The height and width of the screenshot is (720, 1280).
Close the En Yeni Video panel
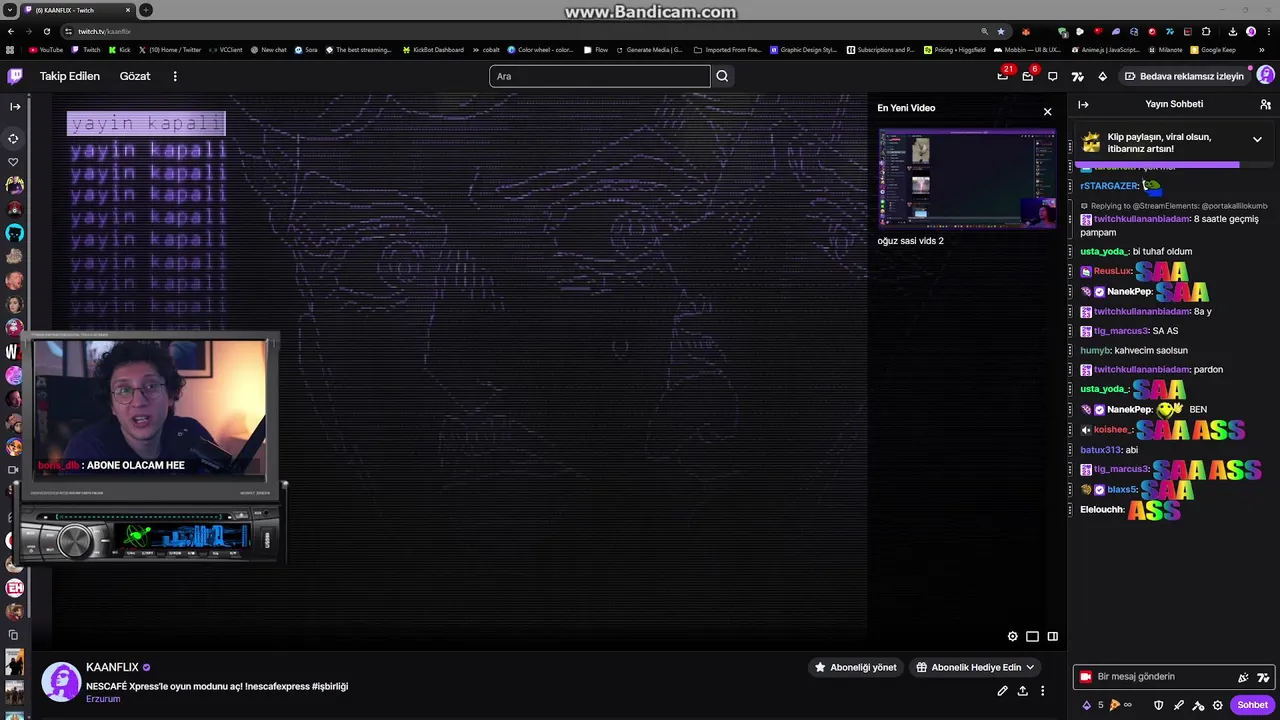click(1047, 111)
